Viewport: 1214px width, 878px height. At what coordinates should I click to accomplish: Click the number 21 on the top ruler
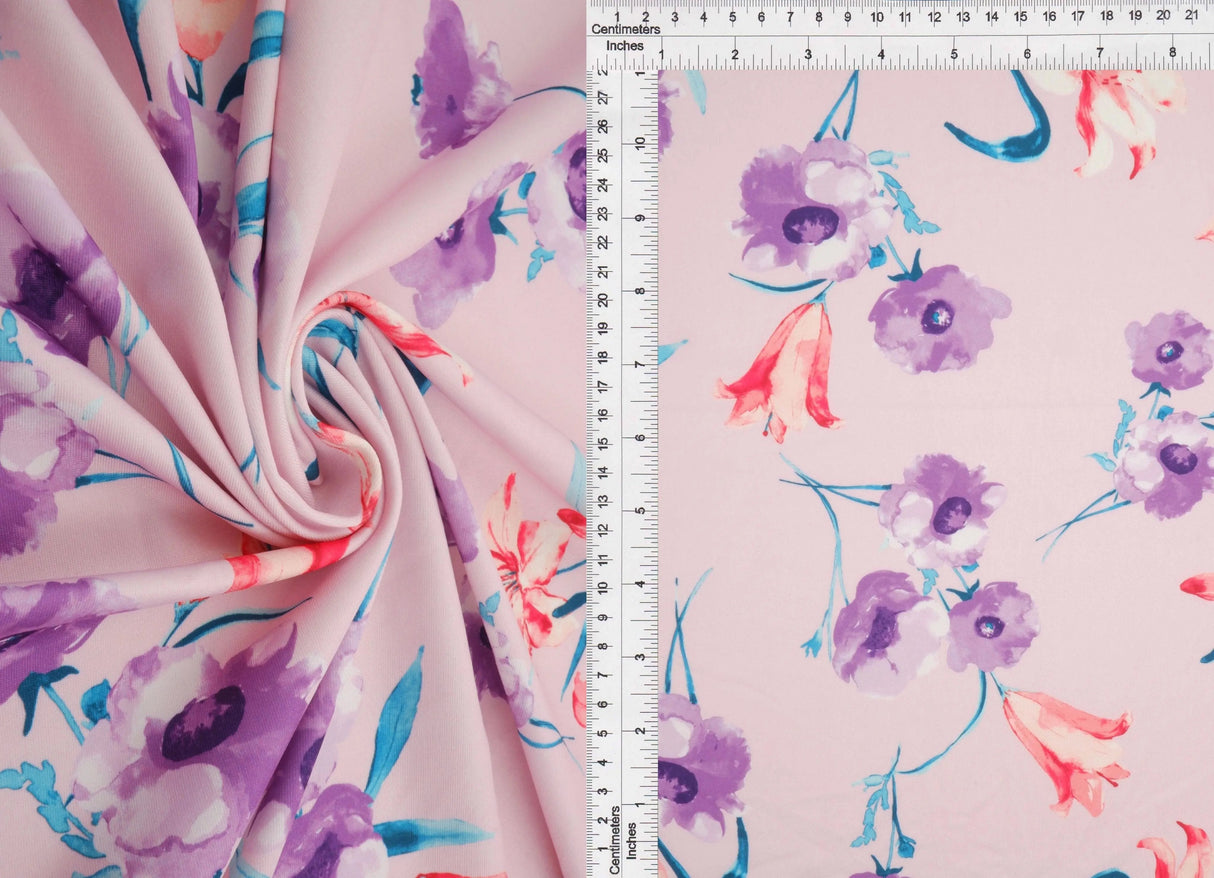1192,16
